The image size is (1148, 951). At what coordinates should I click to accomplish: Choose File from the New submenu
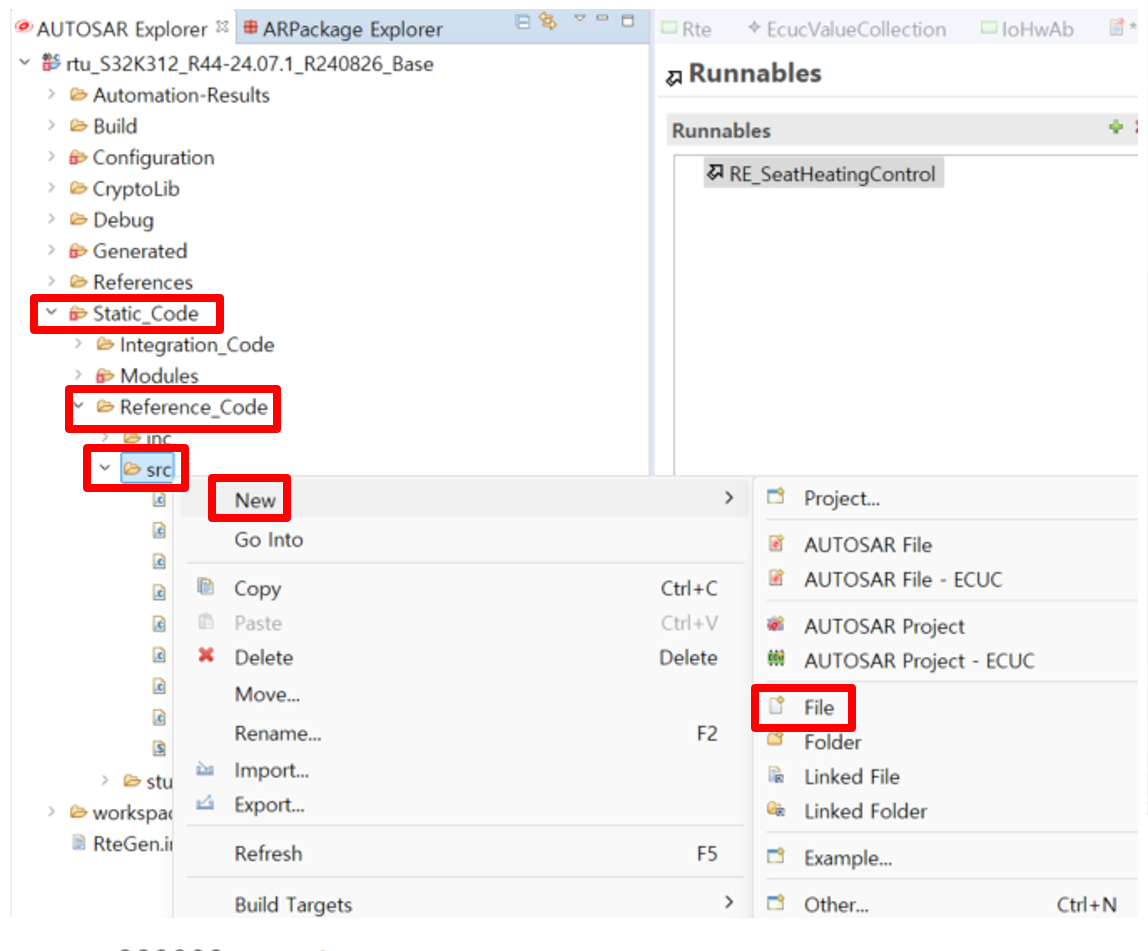(818, 708)
